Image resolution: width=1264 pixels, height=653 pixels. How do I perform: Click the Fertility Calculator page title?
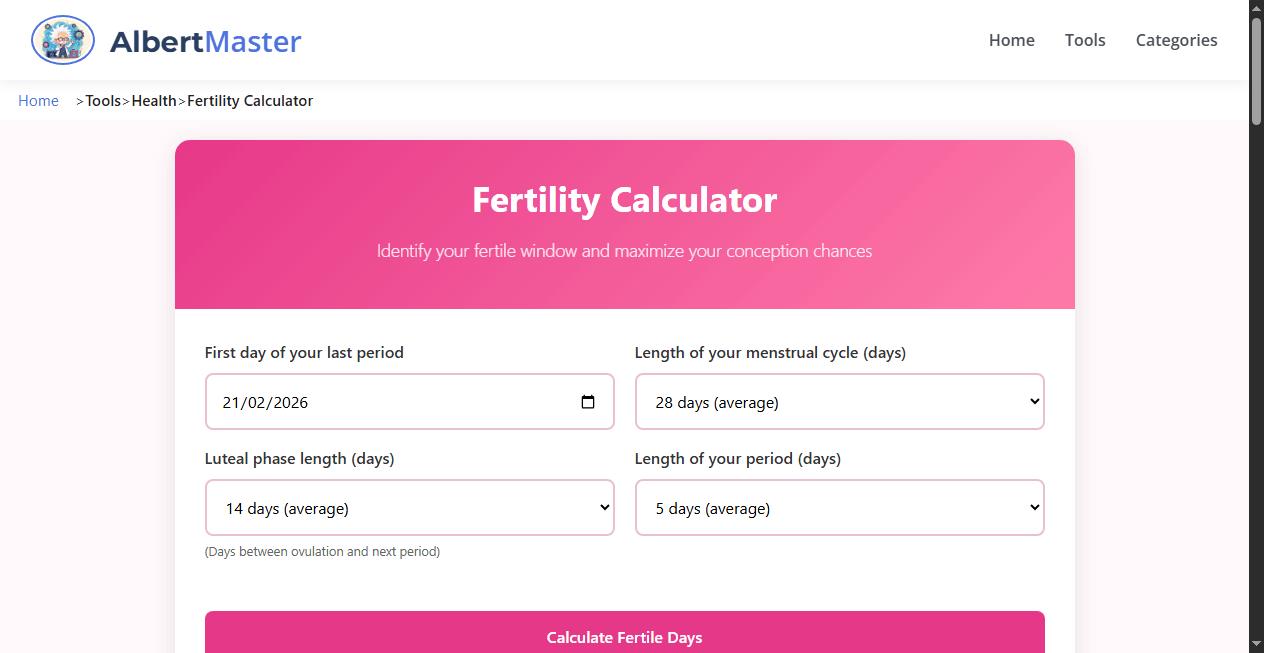(x=624, y=200)
